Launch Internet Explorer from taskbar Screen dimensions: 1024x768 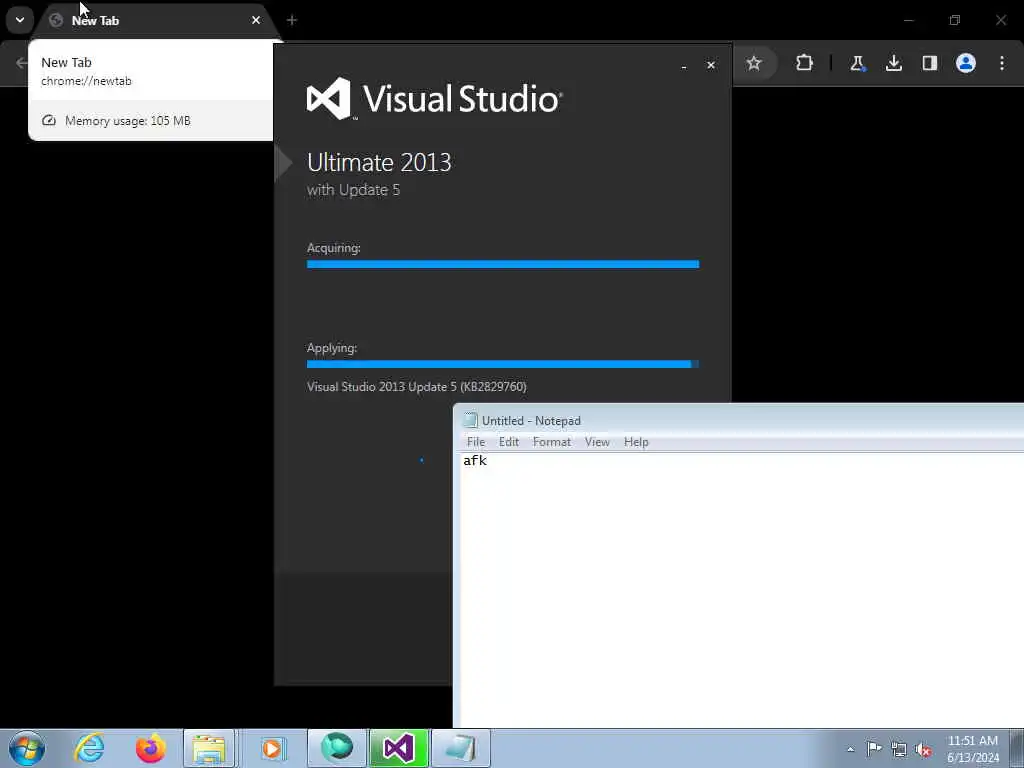tap(89, 748)
